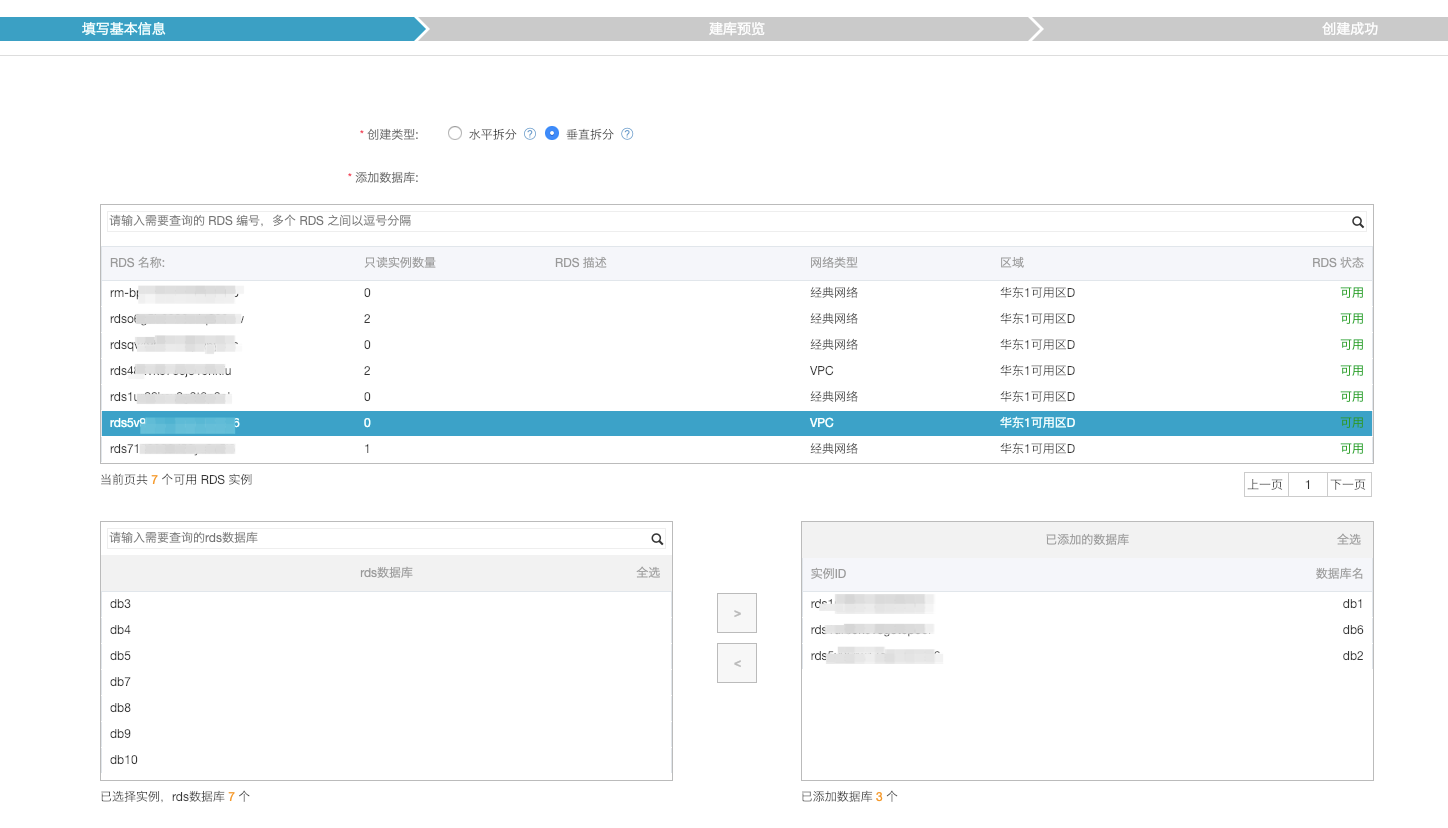Click 经典网络 in the rds71 row
The height and width of the screenshot is (828, 1448).
pyautogui.click(x=834, y=449)
